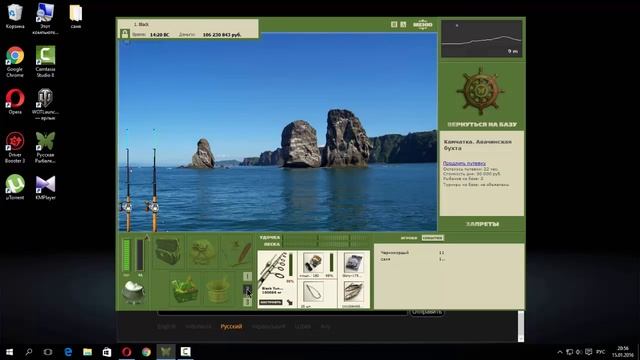
Task: Open Русская Рыбалка desktop shortcut
Action: coord(45,148)
